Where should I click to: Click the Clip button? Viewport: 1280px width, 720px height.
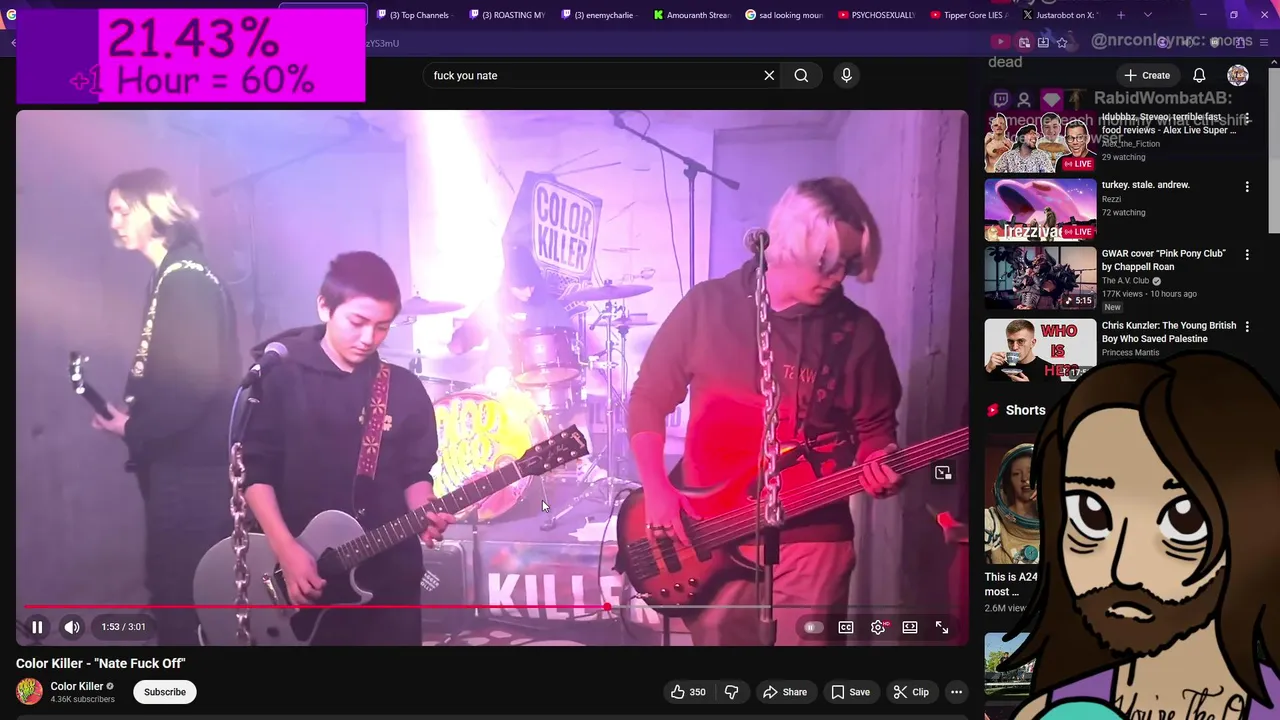911,692
